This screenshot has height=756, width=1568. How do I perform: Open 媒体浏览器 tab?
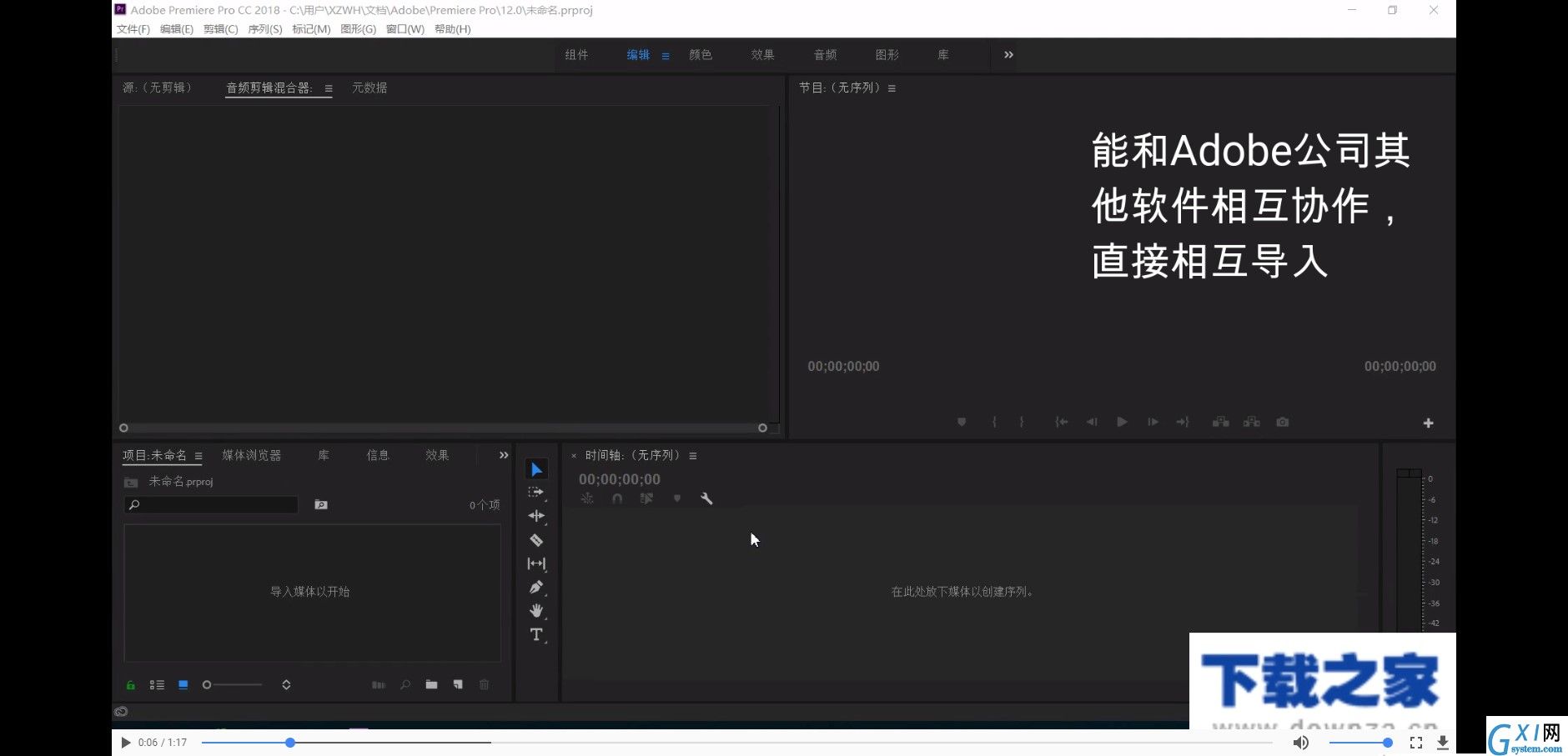[x=252, y=455]
